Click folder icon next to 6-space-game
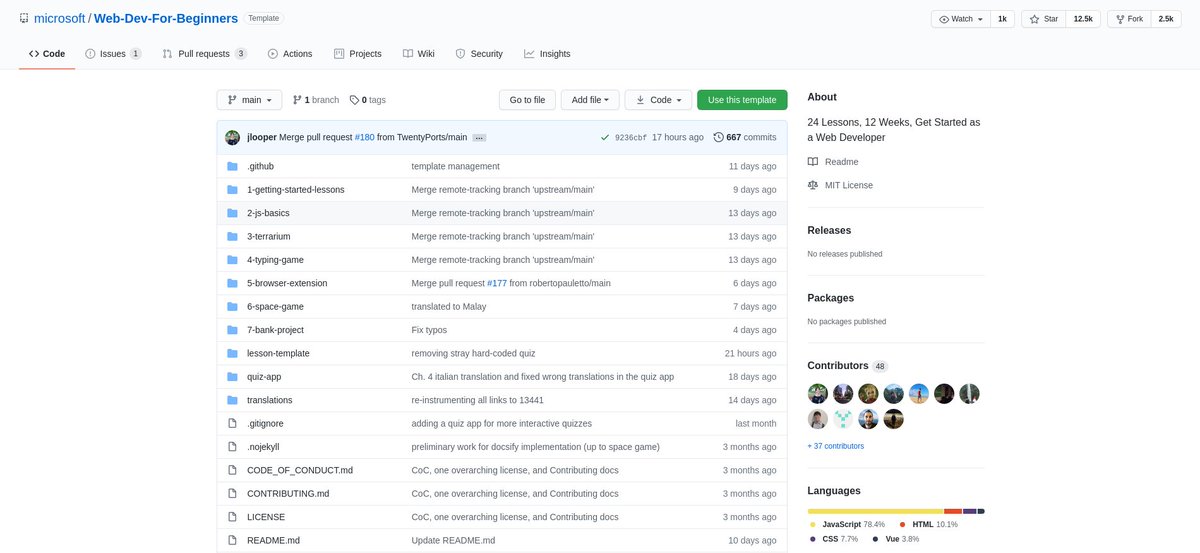 232,306
